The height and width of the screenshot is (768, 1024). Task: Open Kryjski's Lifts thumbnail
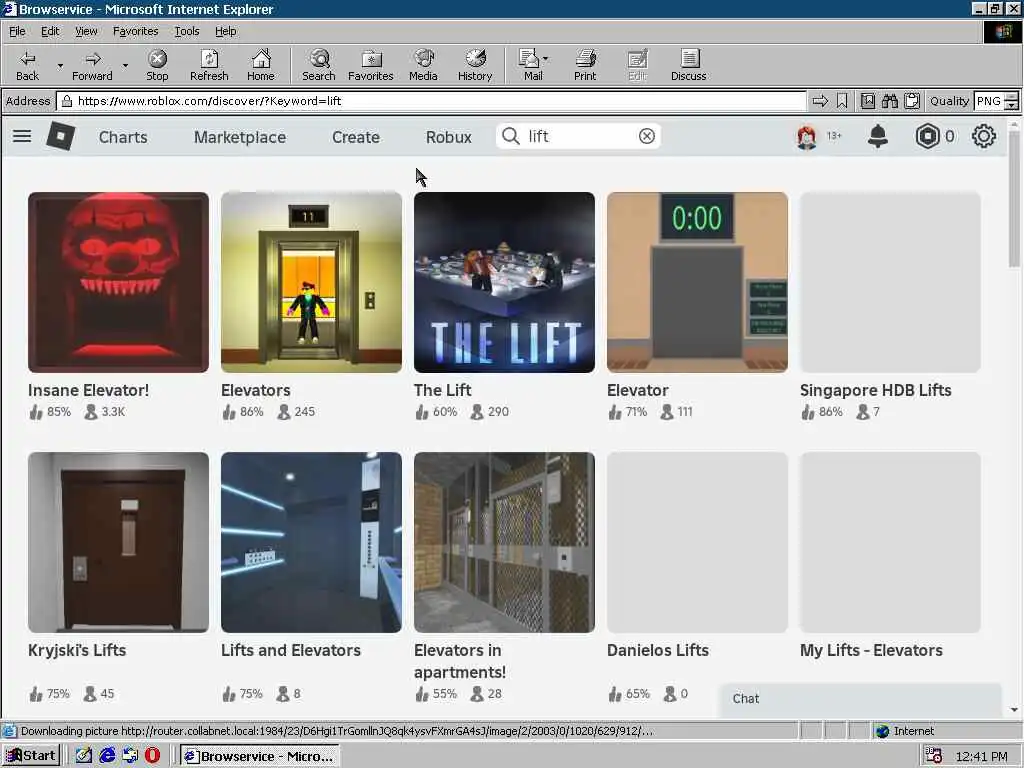coord(118,542)
